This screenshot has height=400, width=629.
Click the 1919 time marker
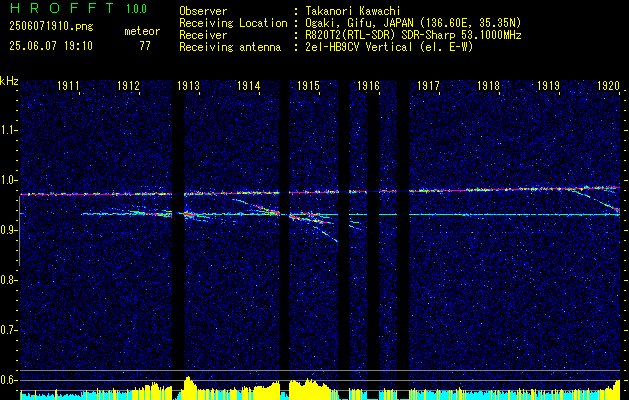tap(548, 86)
